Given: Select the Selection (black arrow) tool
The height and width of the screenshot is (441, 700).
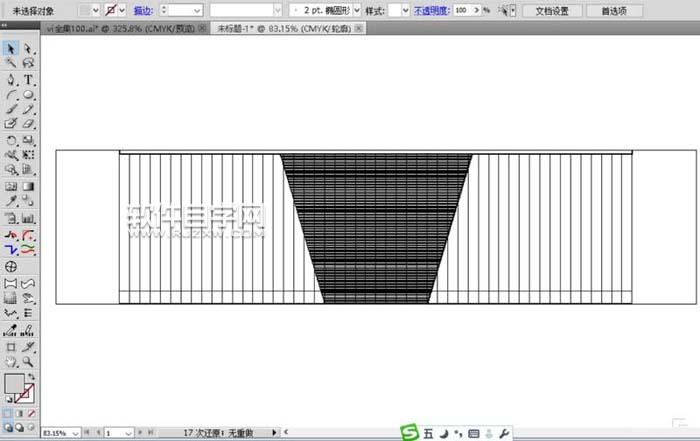Looking at the screenshot, I should coord(10,47).
